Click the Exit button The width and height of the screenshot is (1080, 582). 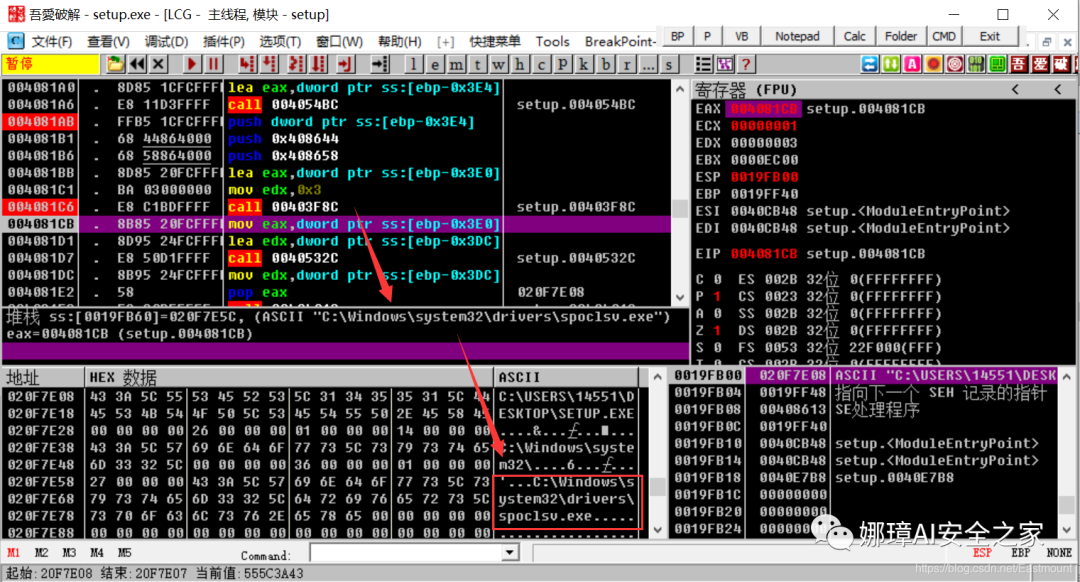click(990, 36)
